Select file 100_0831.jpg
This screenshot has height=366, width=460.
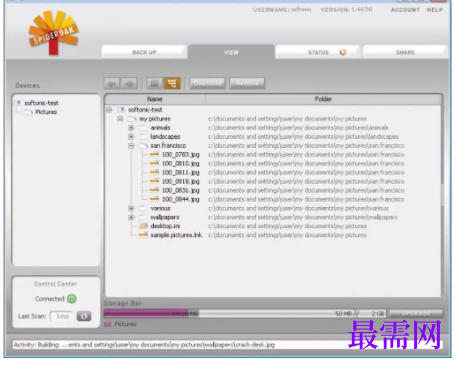pyautogui.click(x=181, y=190)
